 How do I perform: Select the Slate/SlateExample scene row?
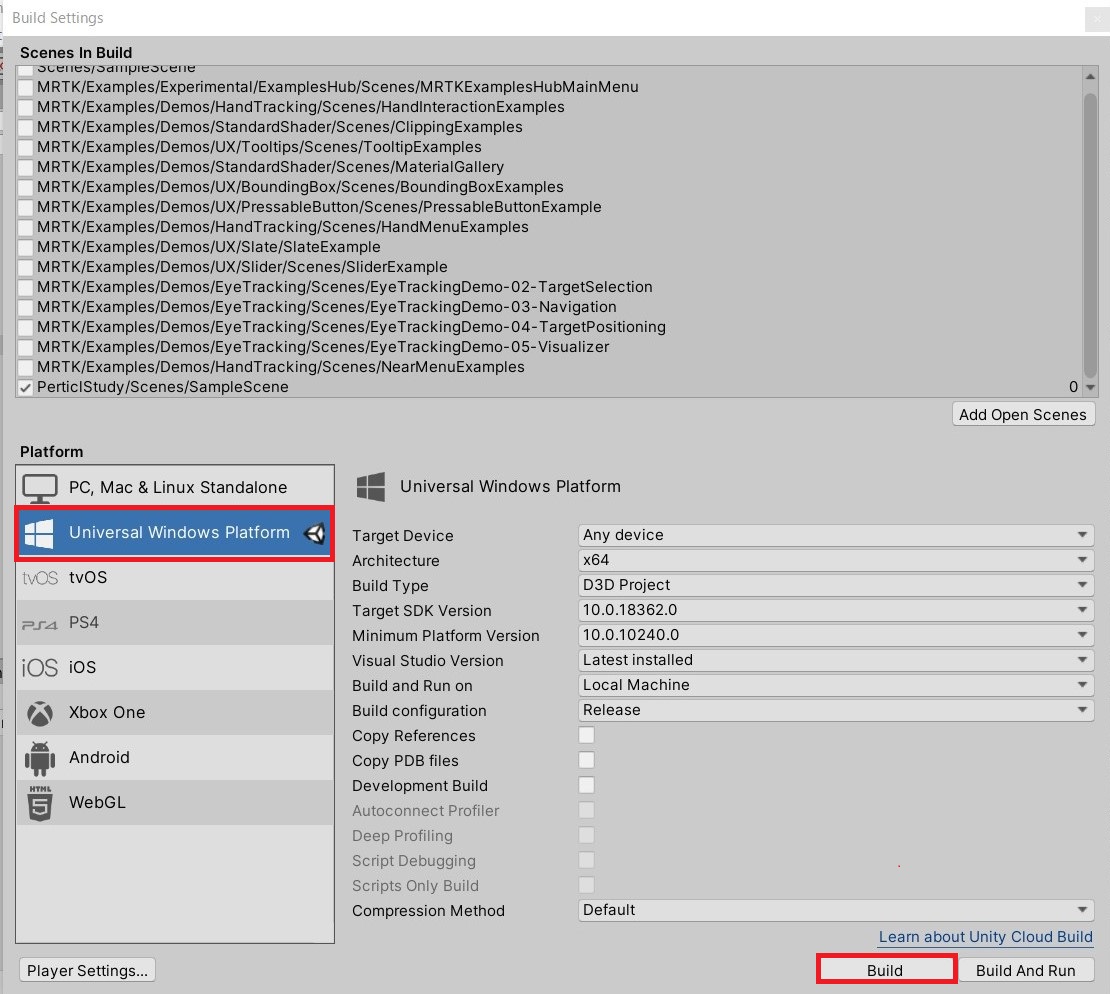pos(549,247)
